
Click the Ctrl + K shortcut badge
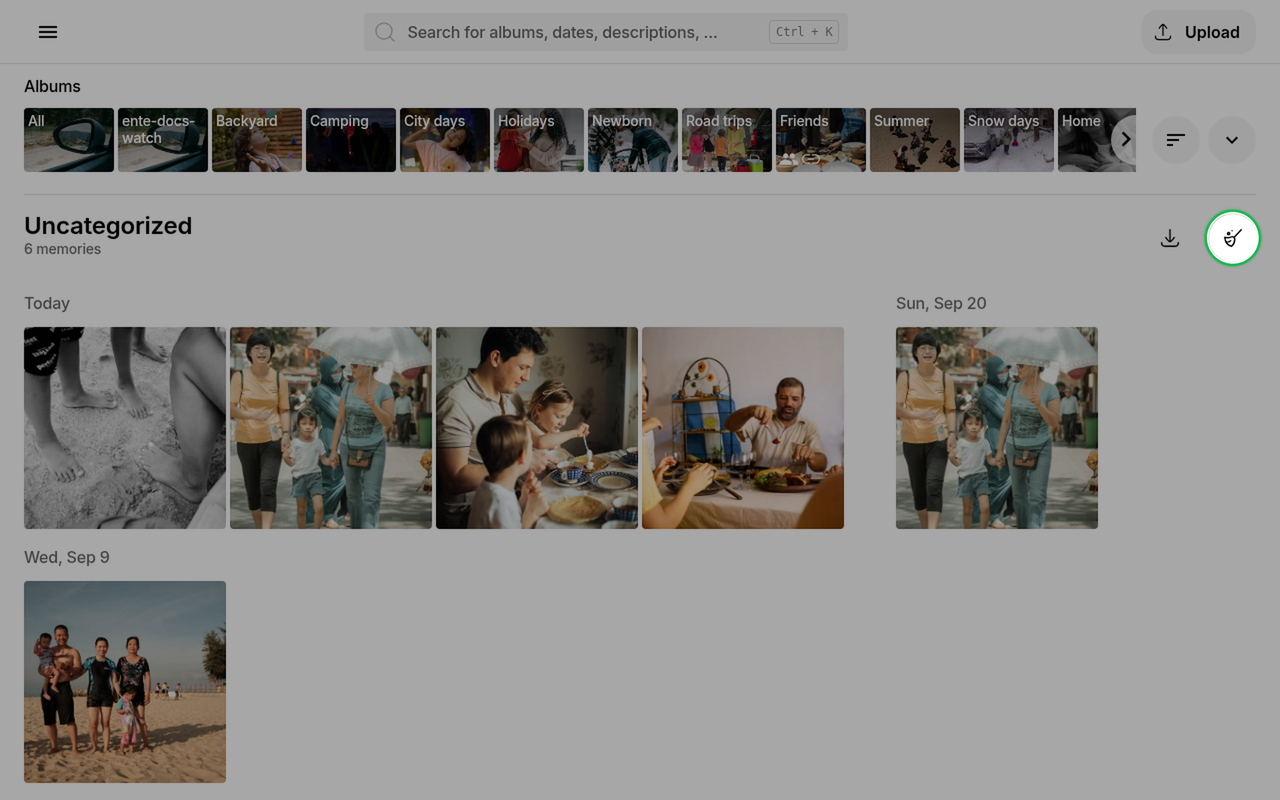coord(804,32)
